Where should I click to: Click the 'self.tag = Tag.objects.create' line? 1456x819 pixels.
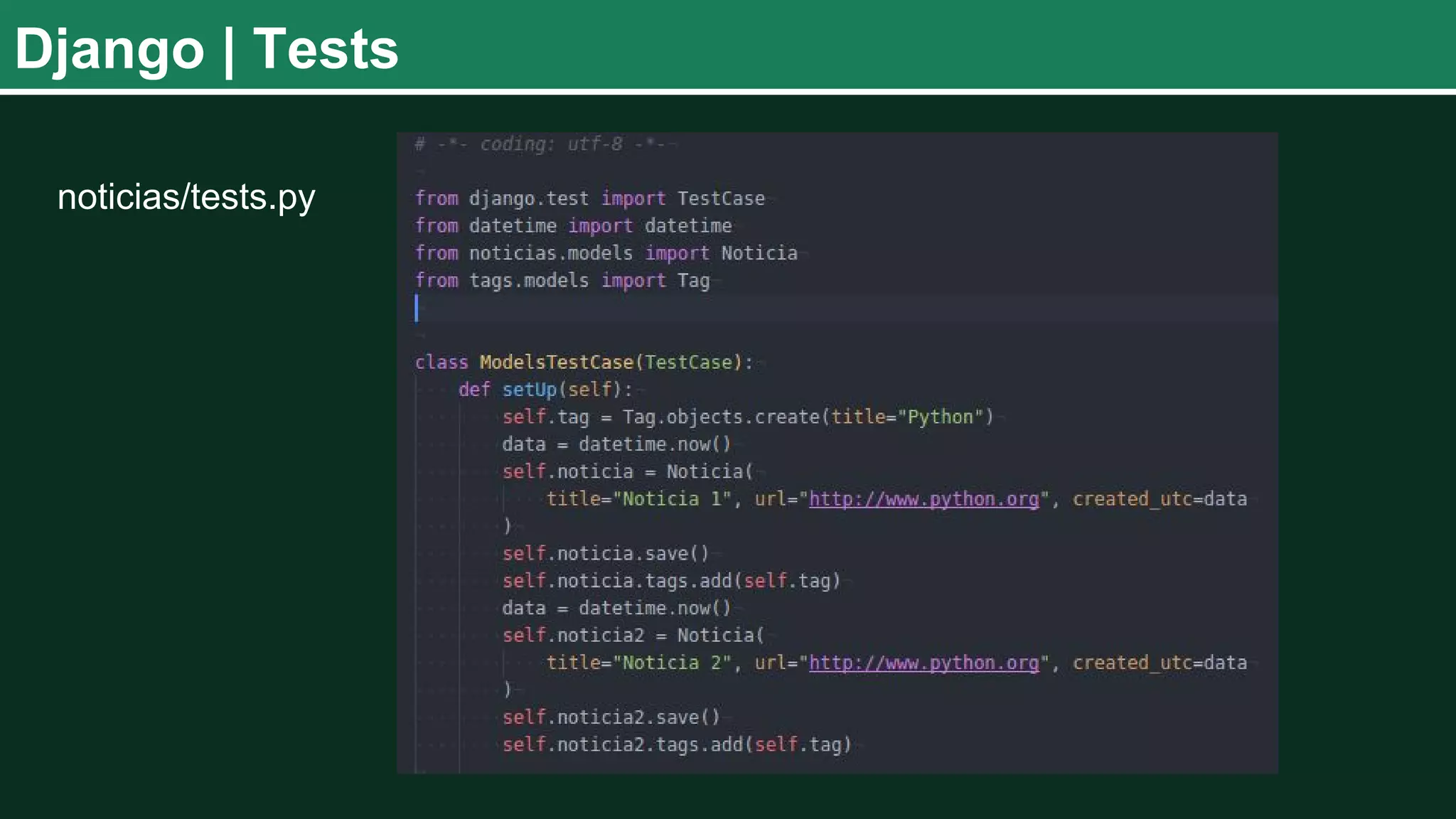tap(748, 417)
